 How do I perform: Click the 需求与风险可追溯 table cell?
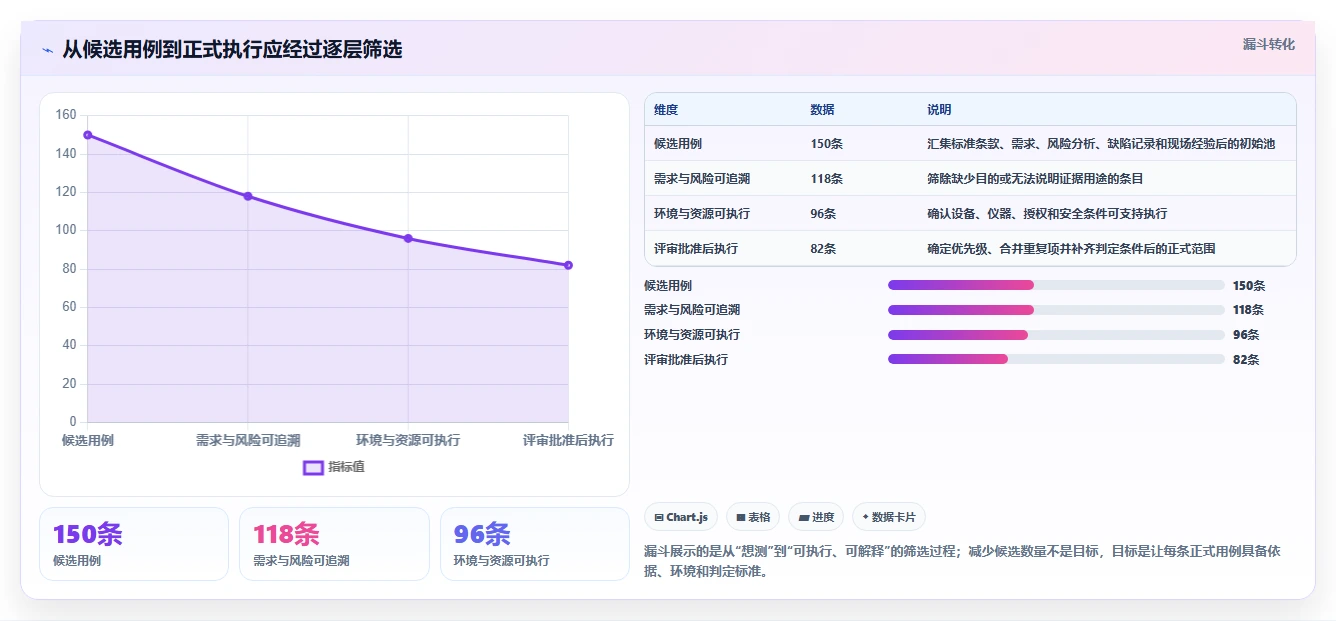click(702, 179)
